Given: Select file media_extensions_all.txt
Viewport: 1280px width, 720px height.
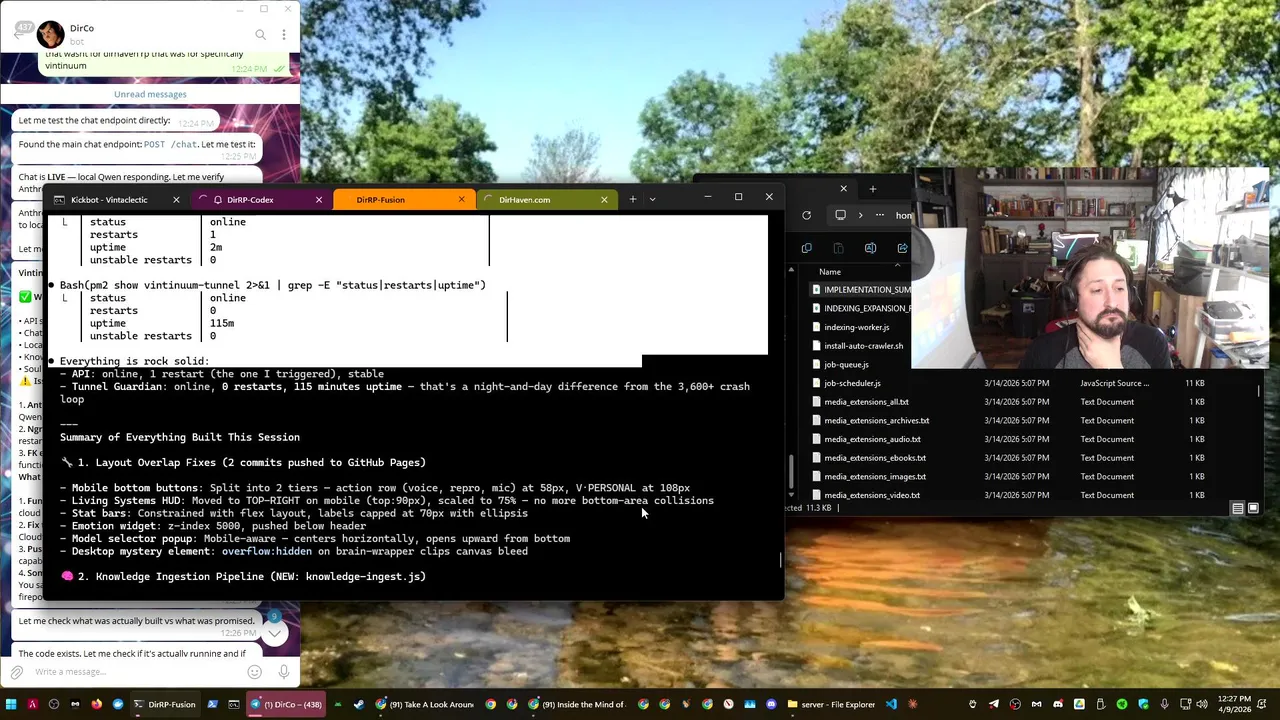Looking at the screenshot, I should click(866, 402).
